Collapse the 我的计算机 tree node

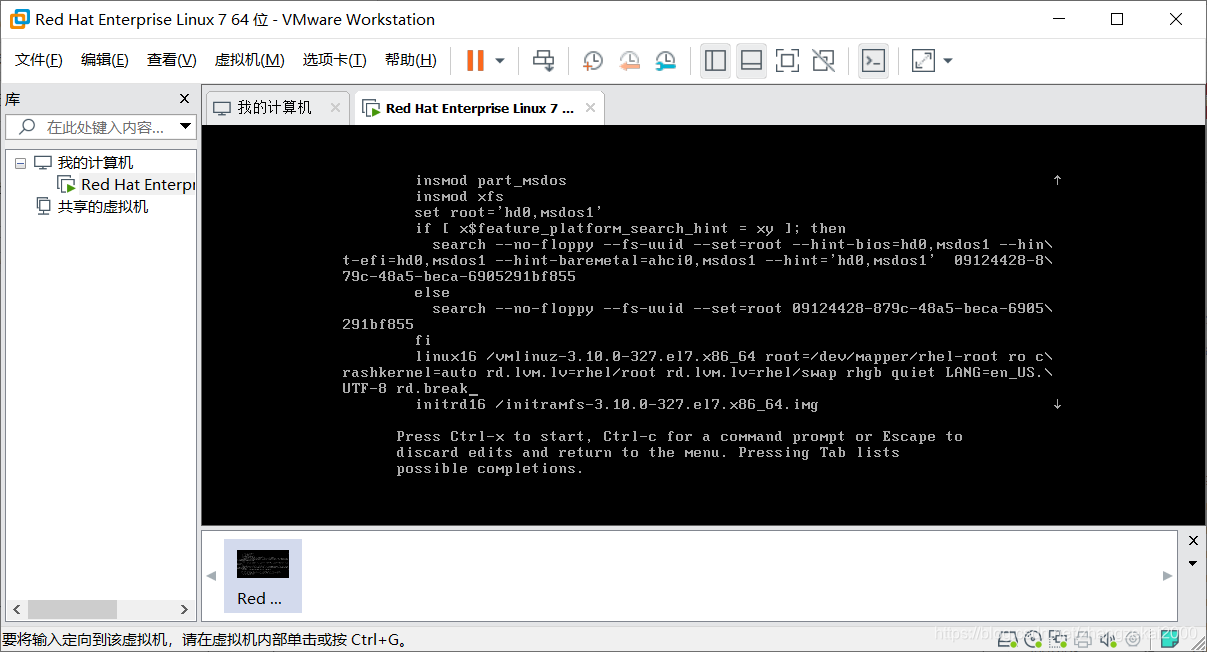click(x=20, y=163)
